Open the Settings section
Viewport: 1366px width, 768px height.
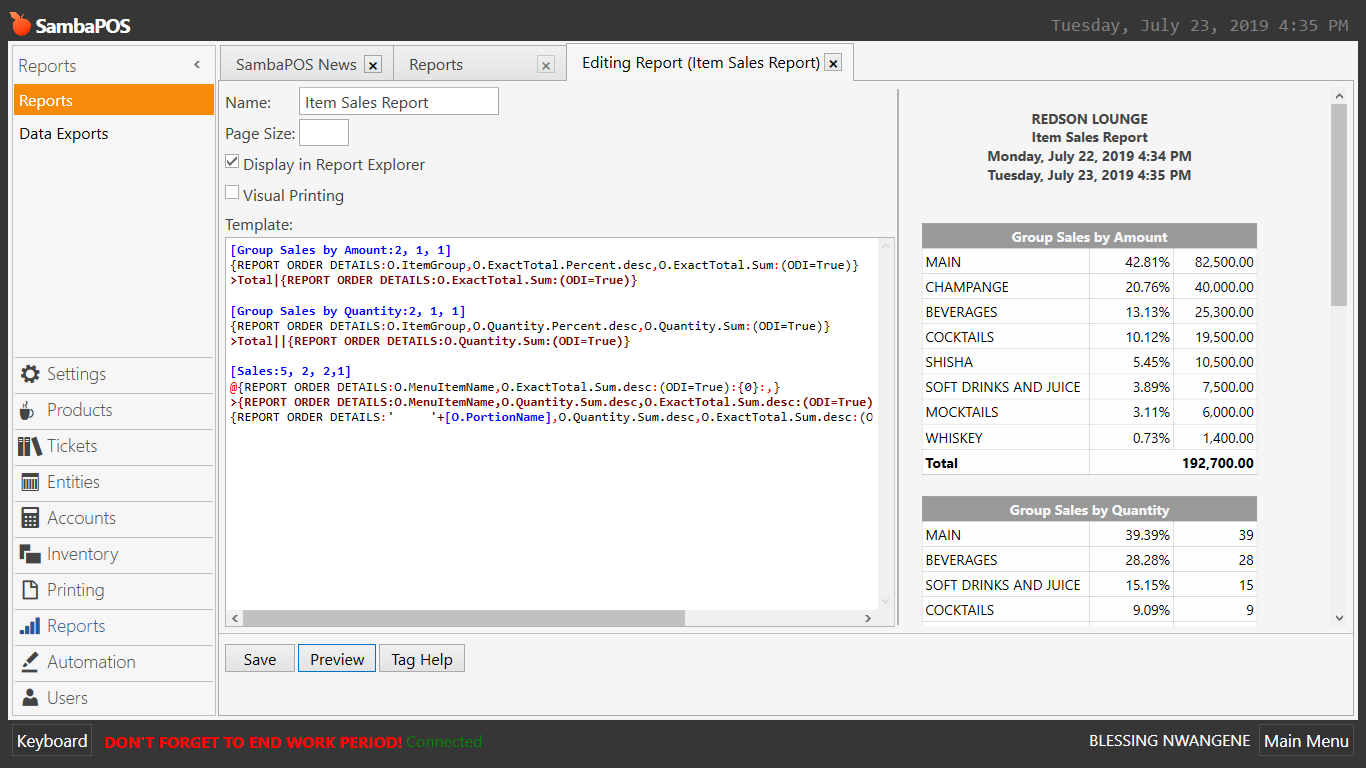pyautogui.click(x=114, y=374)
